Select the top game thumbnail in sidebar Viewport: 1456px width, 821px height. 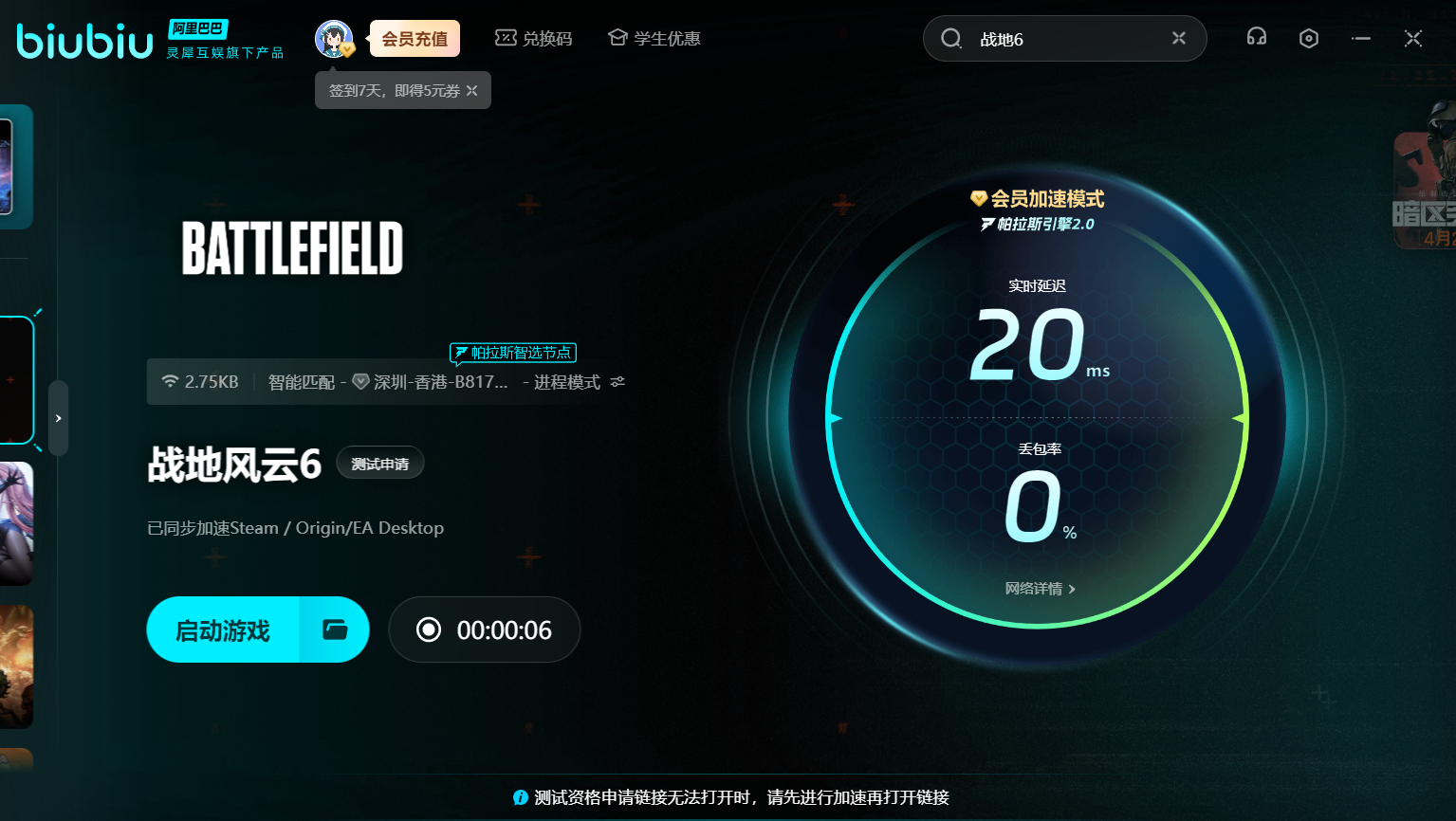pos(16,167)
